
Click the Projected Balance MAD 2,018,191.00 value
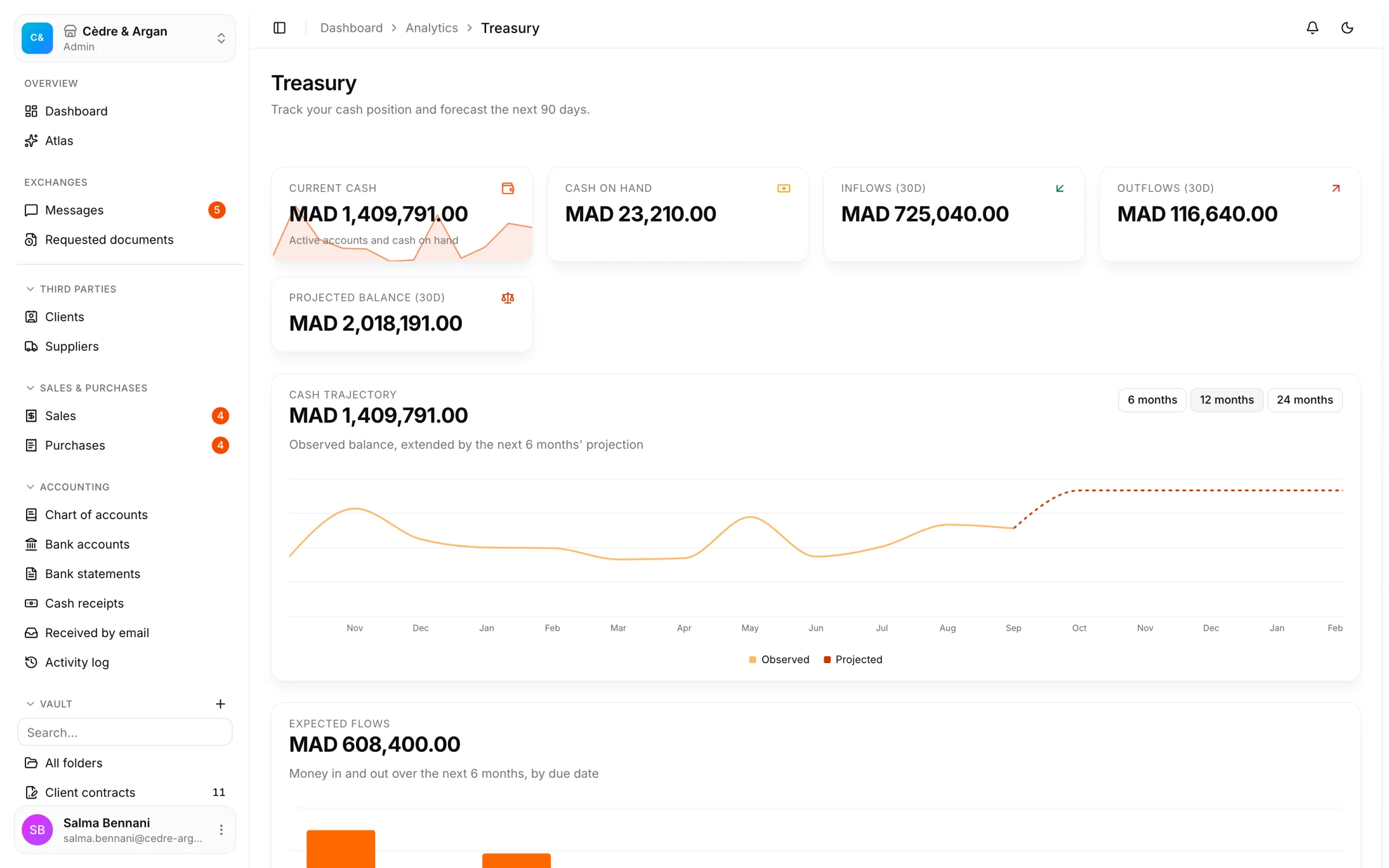pos(376,323)
